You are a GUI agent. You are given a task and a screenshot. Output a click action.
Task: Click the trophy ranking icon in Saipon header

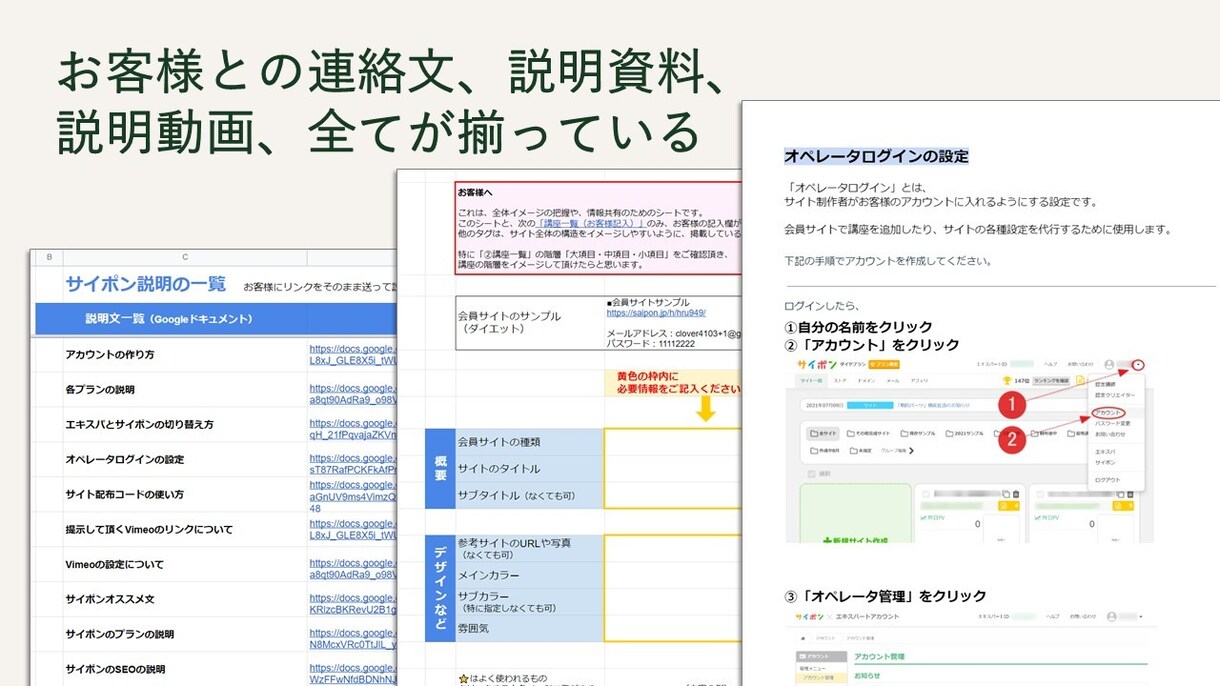coord(1006,380)
